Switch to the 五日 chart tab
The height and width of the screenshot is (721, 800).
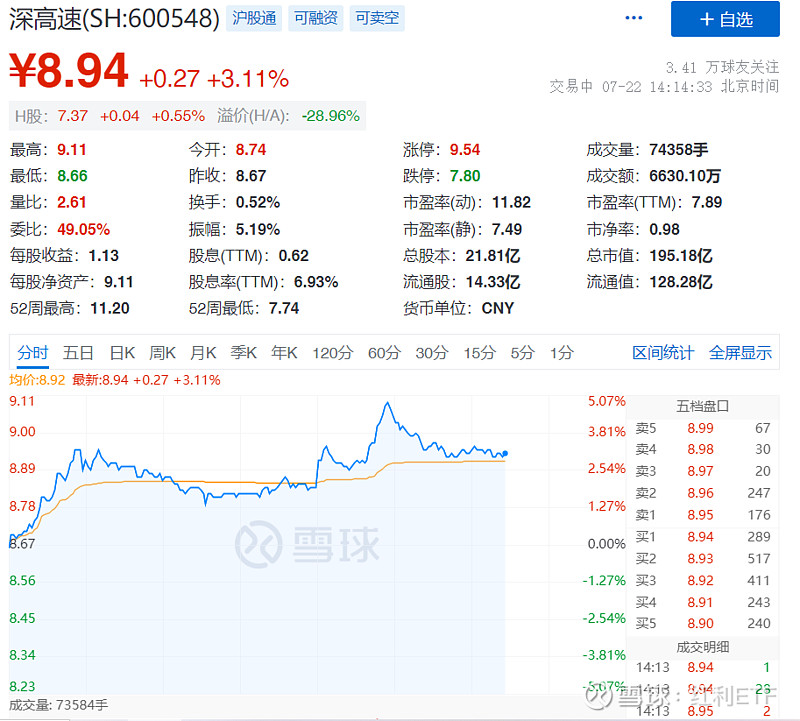coord(78,353)
